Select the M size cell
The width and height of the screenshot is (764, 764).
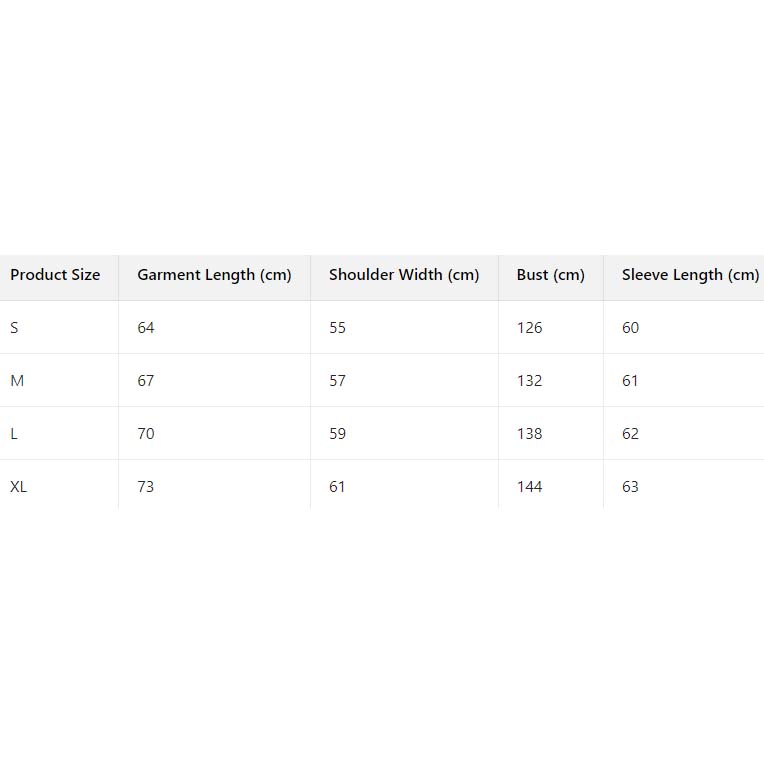[17, 381]
